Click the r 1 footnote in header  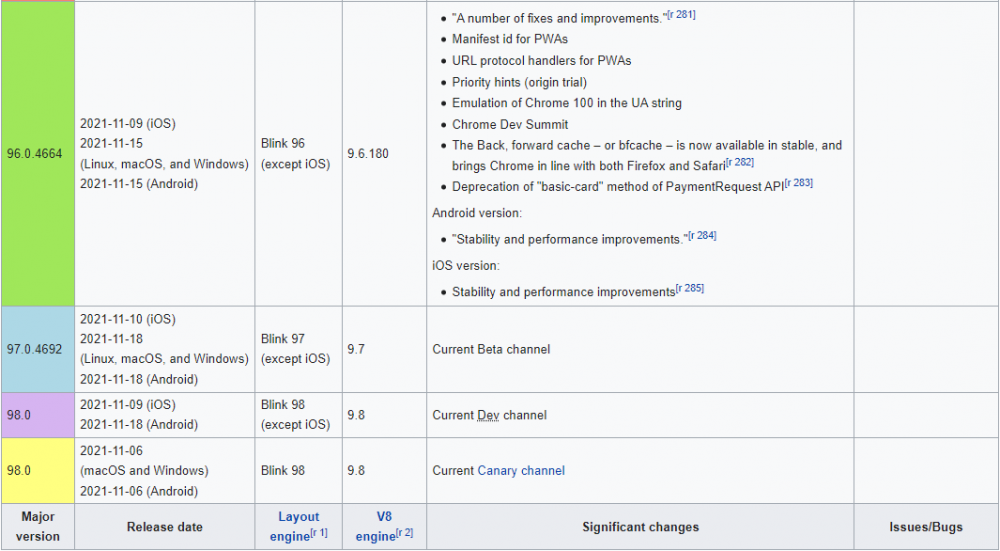[317, 534]
